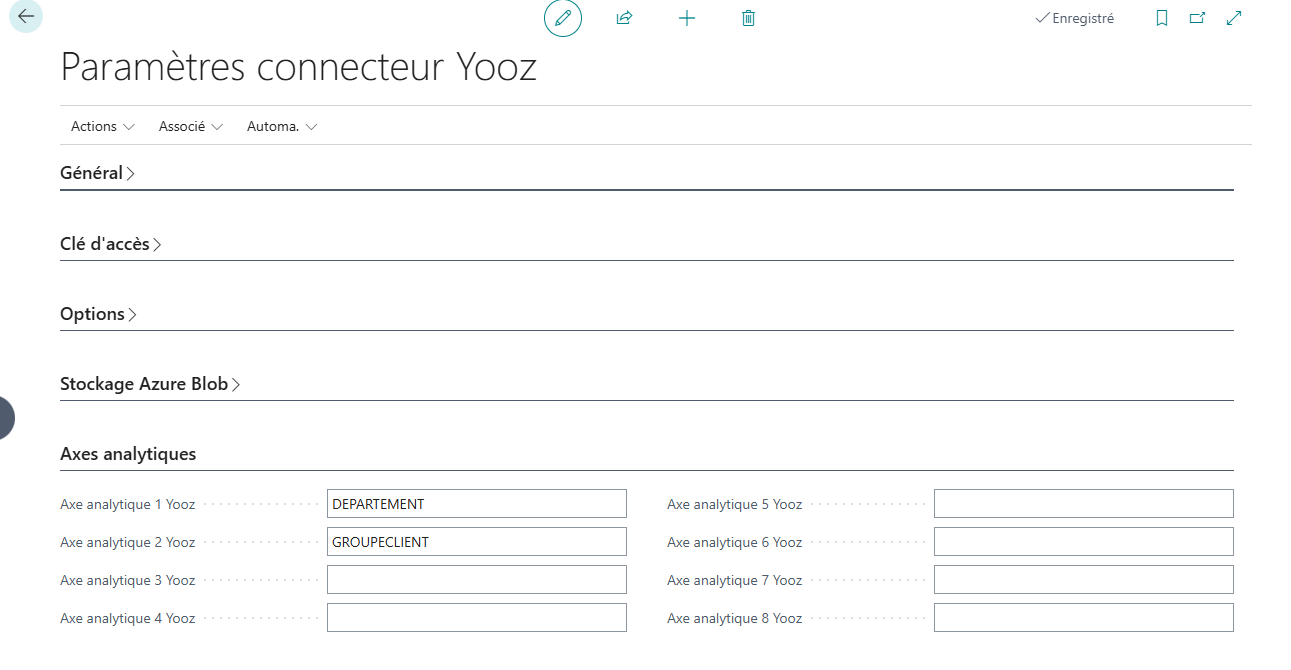The height and width of the screenshot is (670, 1291).
Task: Expand the Général section
Action: click(x=97, y=173)
